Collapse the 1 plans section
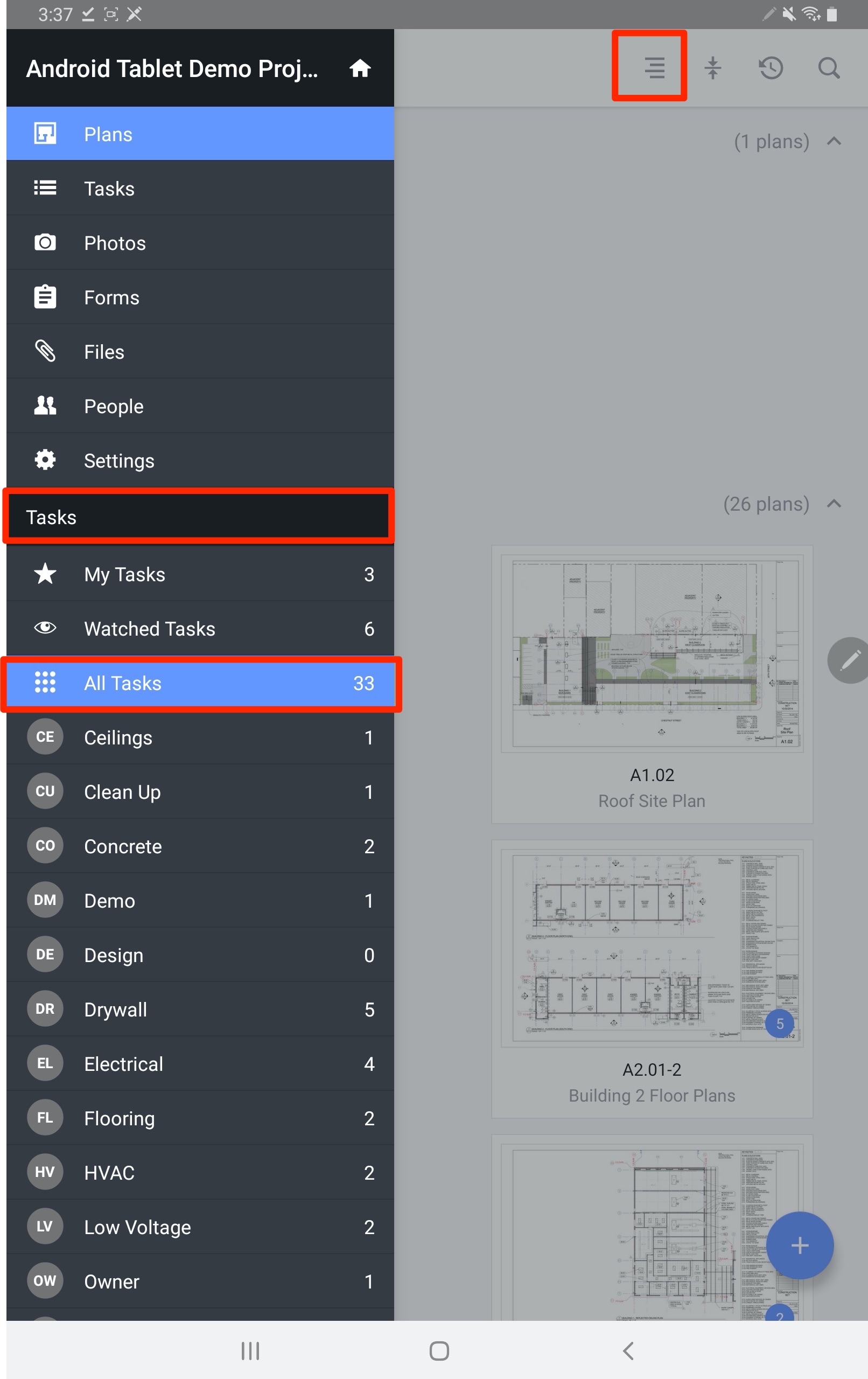This screenshot has width=868, height=1379. click(834, 141)
